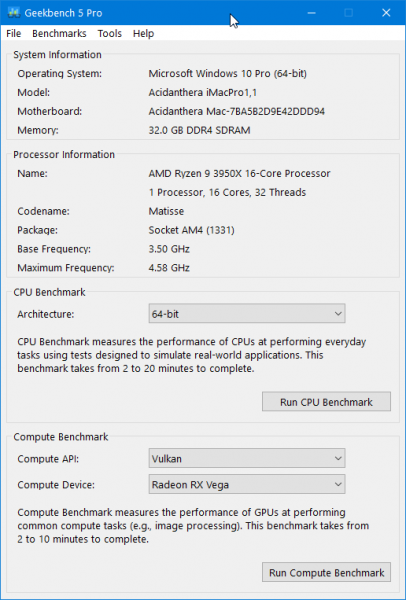Click the Maximum Frequency label
The width and height of the screenshot is (406, 600).
(66, 268)
